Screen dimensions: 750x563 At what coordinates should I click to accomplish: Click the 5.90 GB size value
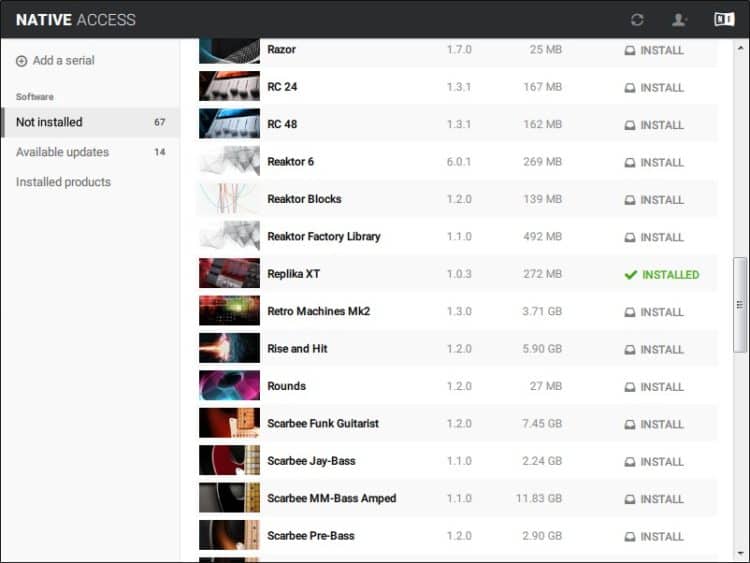542,349
